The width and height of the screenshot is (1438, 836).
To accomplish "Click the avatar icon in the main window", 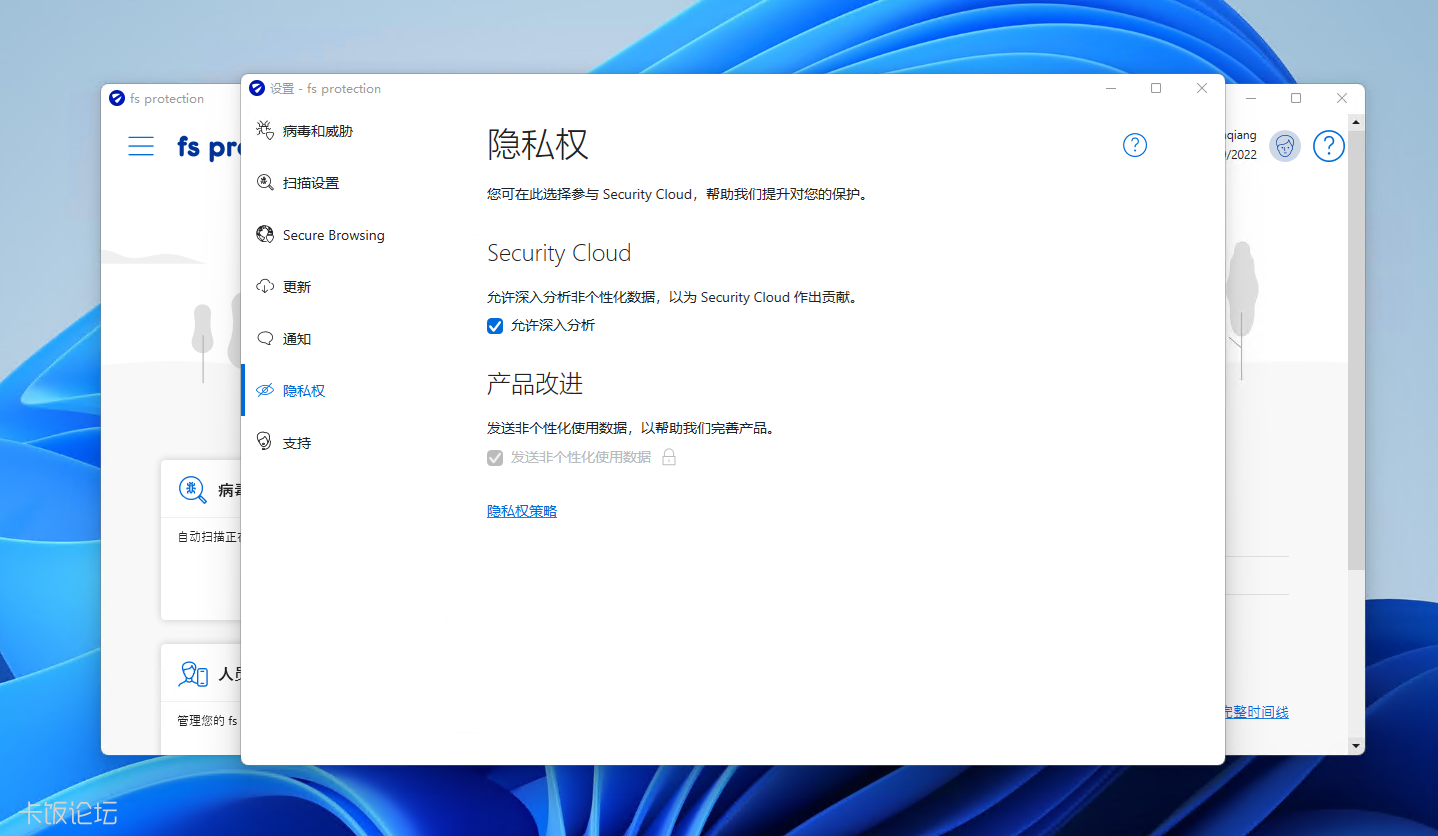I will coord(1284,146).
